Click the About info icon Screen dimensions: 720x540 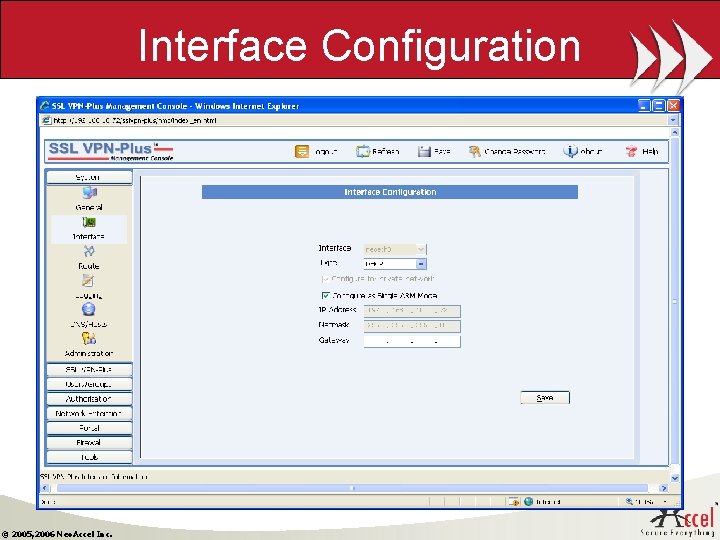pos(570,151)
